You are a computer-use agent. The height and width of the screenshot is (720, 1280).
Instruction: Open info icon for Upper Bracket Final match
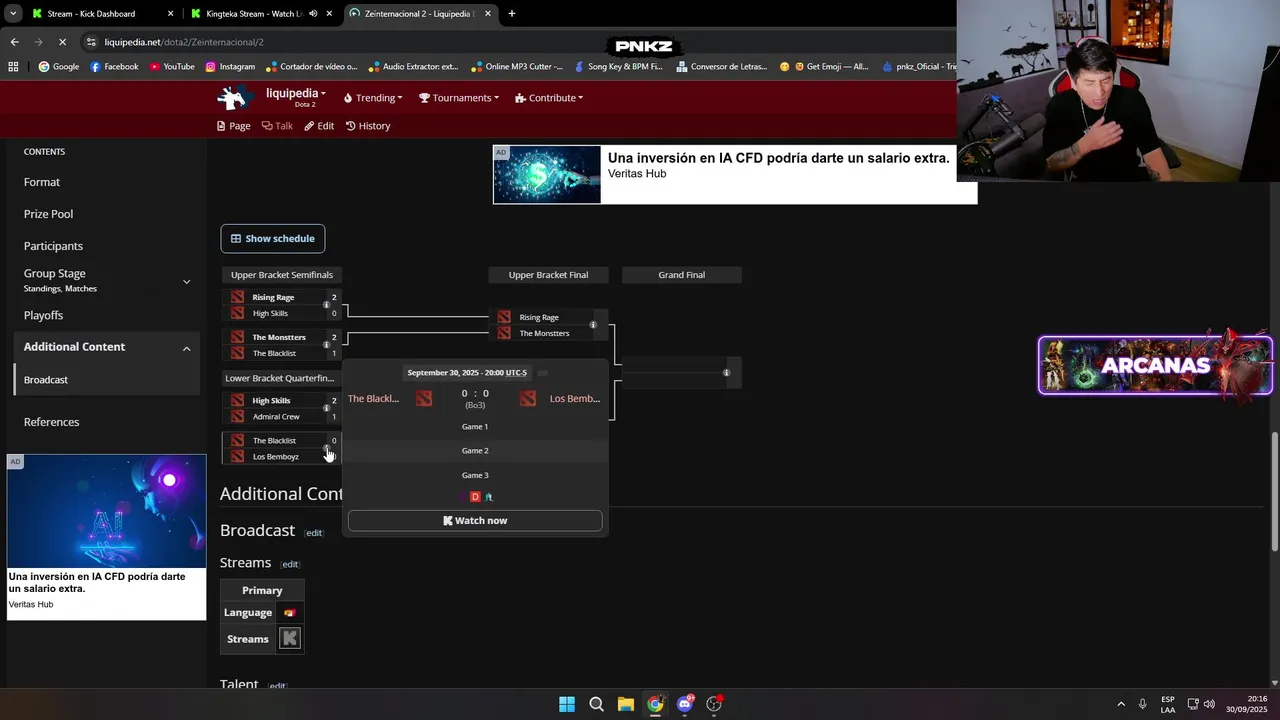[x=593, y=325]
